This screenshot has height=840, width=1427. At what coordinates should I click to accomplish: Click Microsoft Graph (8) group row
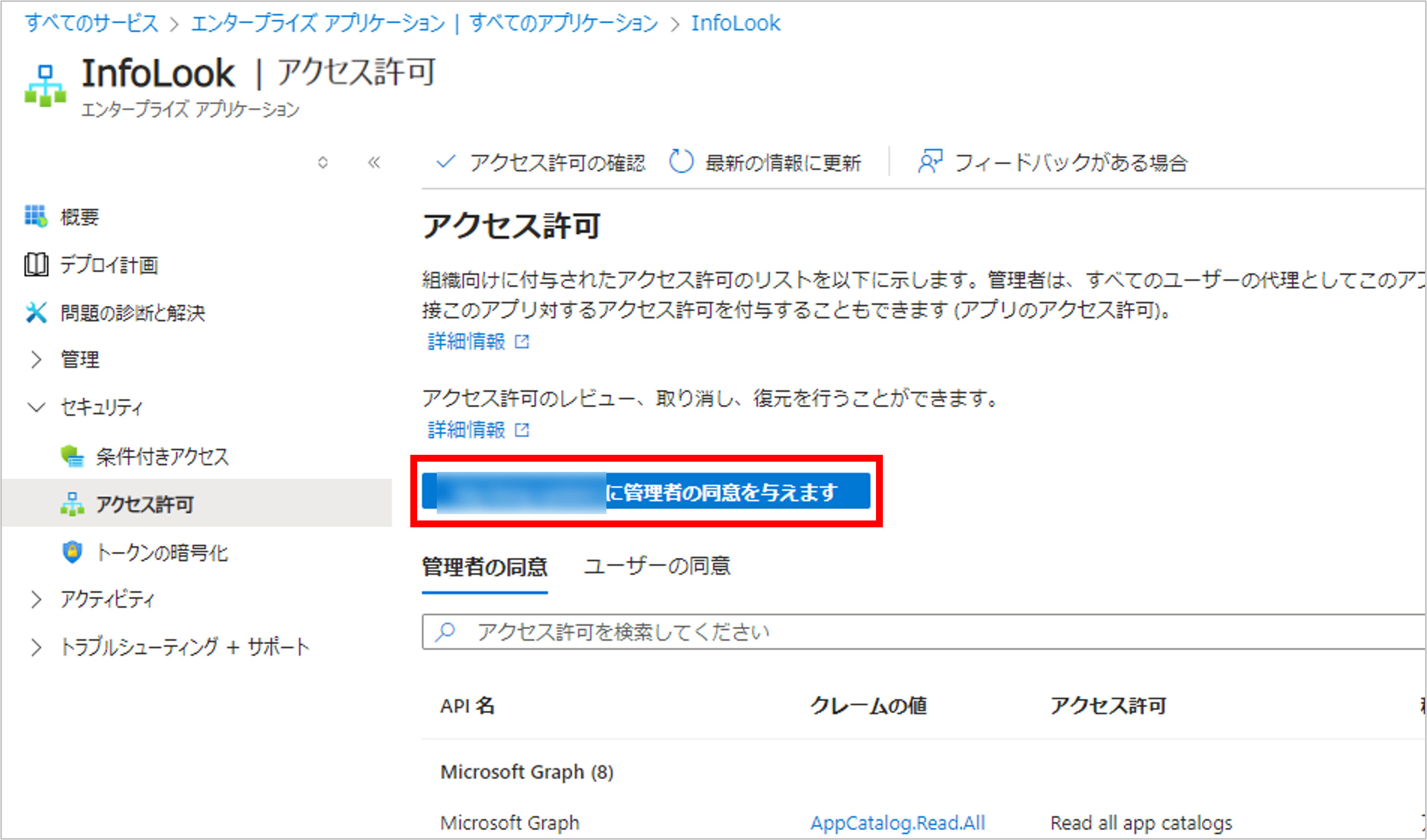526,772
